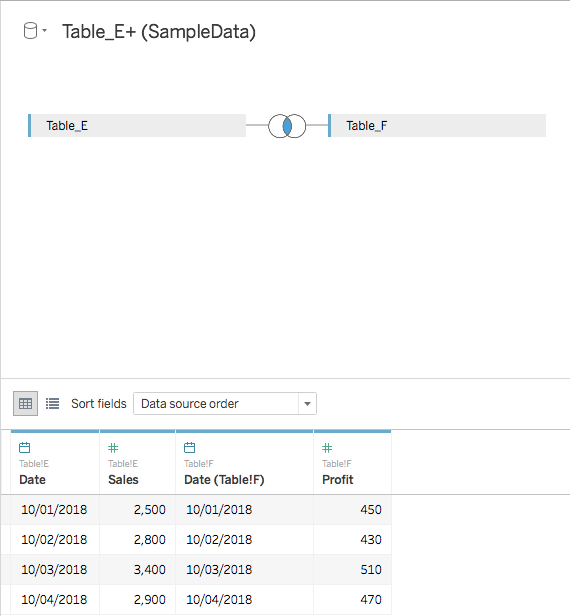Viewport: 570px width, 616px height.
Task: Click the Table_E+ (SampleData) title
Action: 159,32
